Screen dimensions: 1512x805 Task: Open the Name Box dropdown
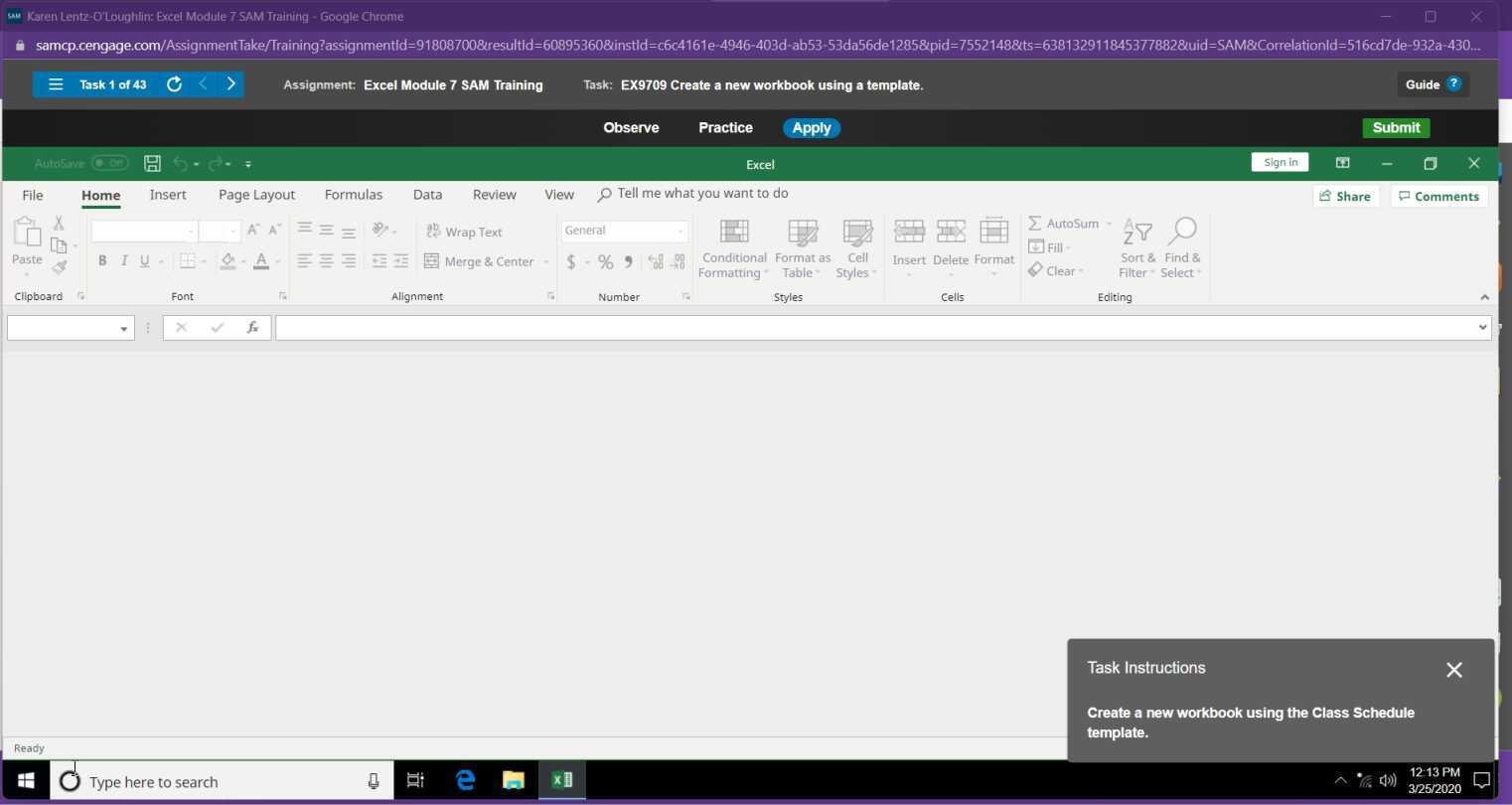(123, 327)
